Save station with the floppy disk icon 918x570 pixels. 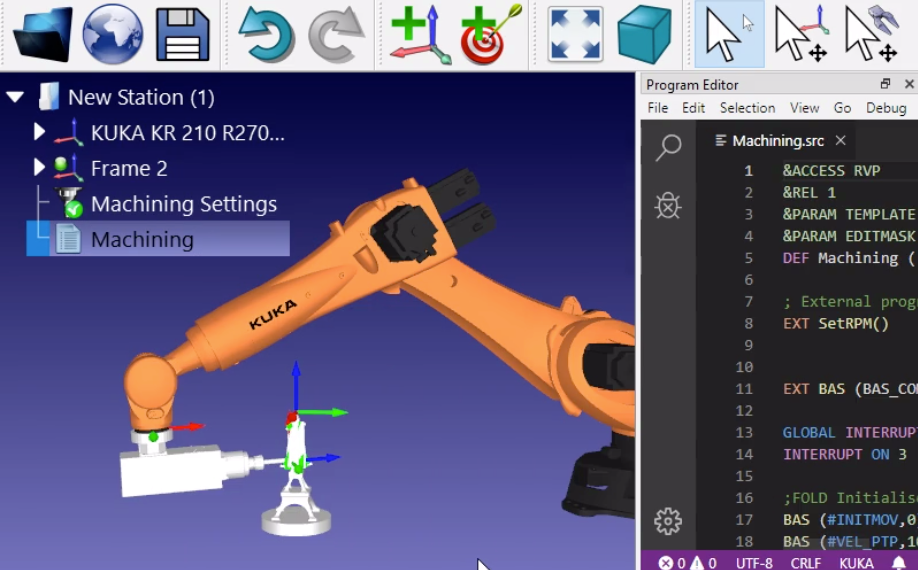[x=183, y=35]
